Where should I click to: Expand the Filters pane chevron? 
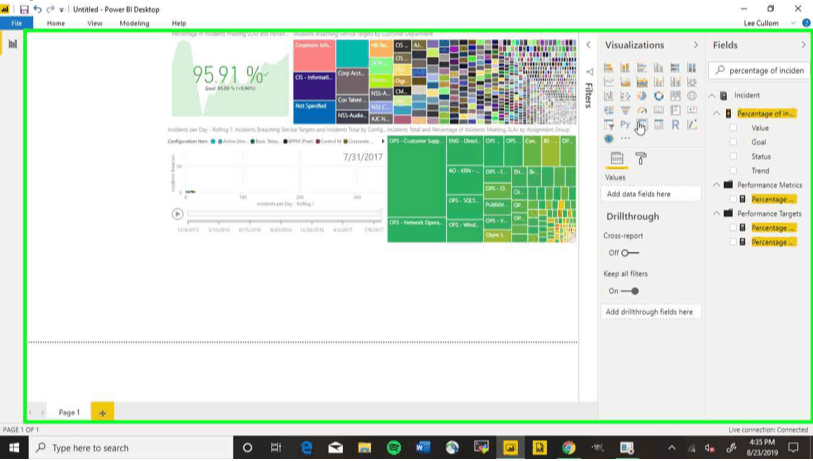point(588,45)
